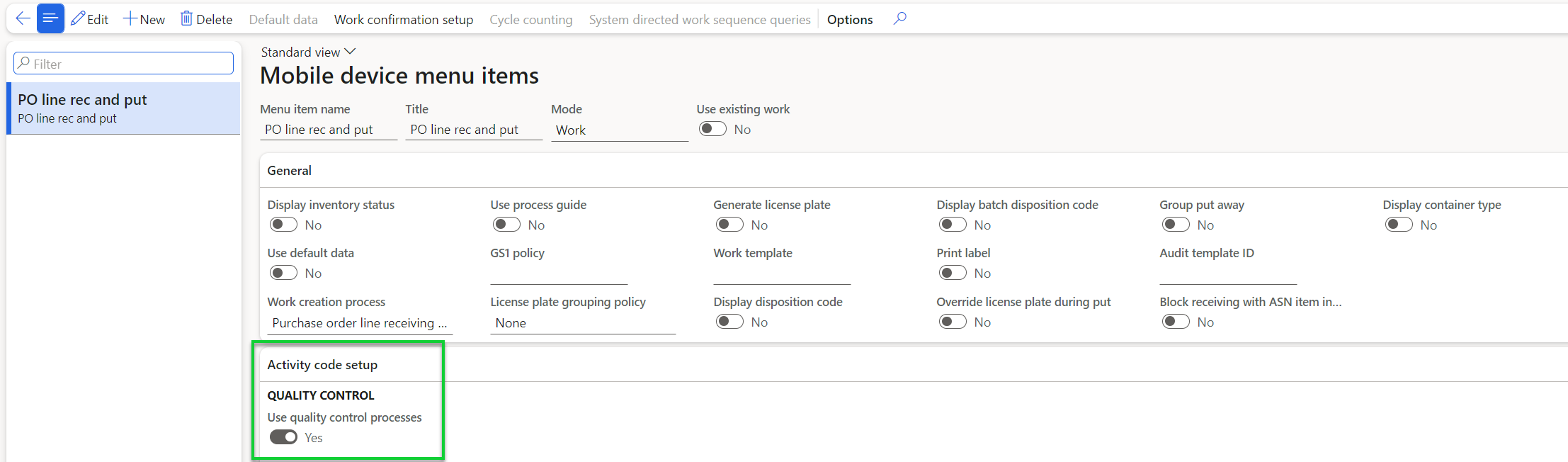Image resolution: width=1568 pixels, height=462 pixels.
Task: Toggle Use existing work switch
Action: tap(712, 129)
